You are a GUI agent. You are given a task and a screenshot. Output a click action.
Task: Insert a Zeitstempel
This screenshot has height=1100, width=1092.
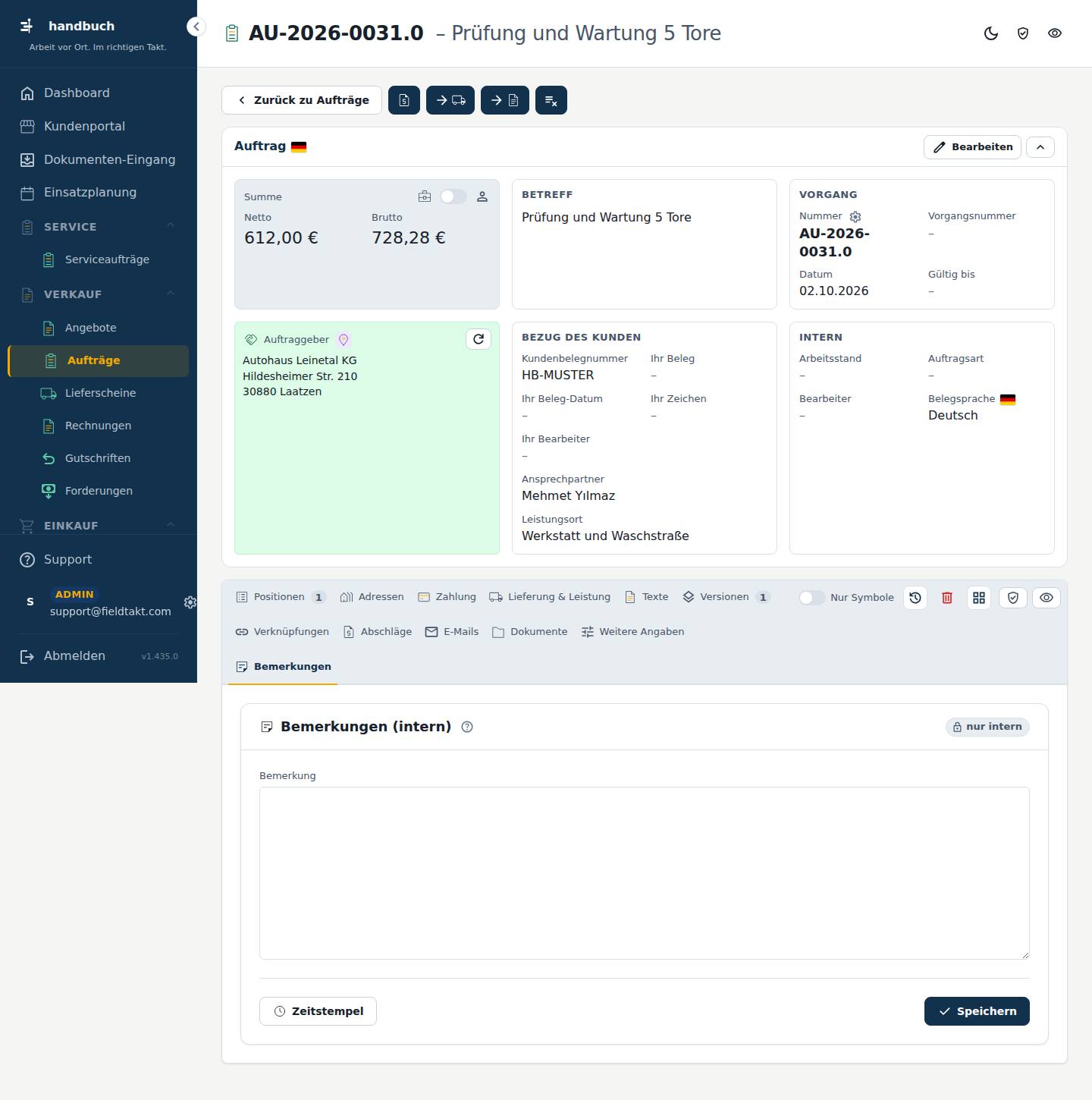pyautogui.click(x=318, y=1011)
